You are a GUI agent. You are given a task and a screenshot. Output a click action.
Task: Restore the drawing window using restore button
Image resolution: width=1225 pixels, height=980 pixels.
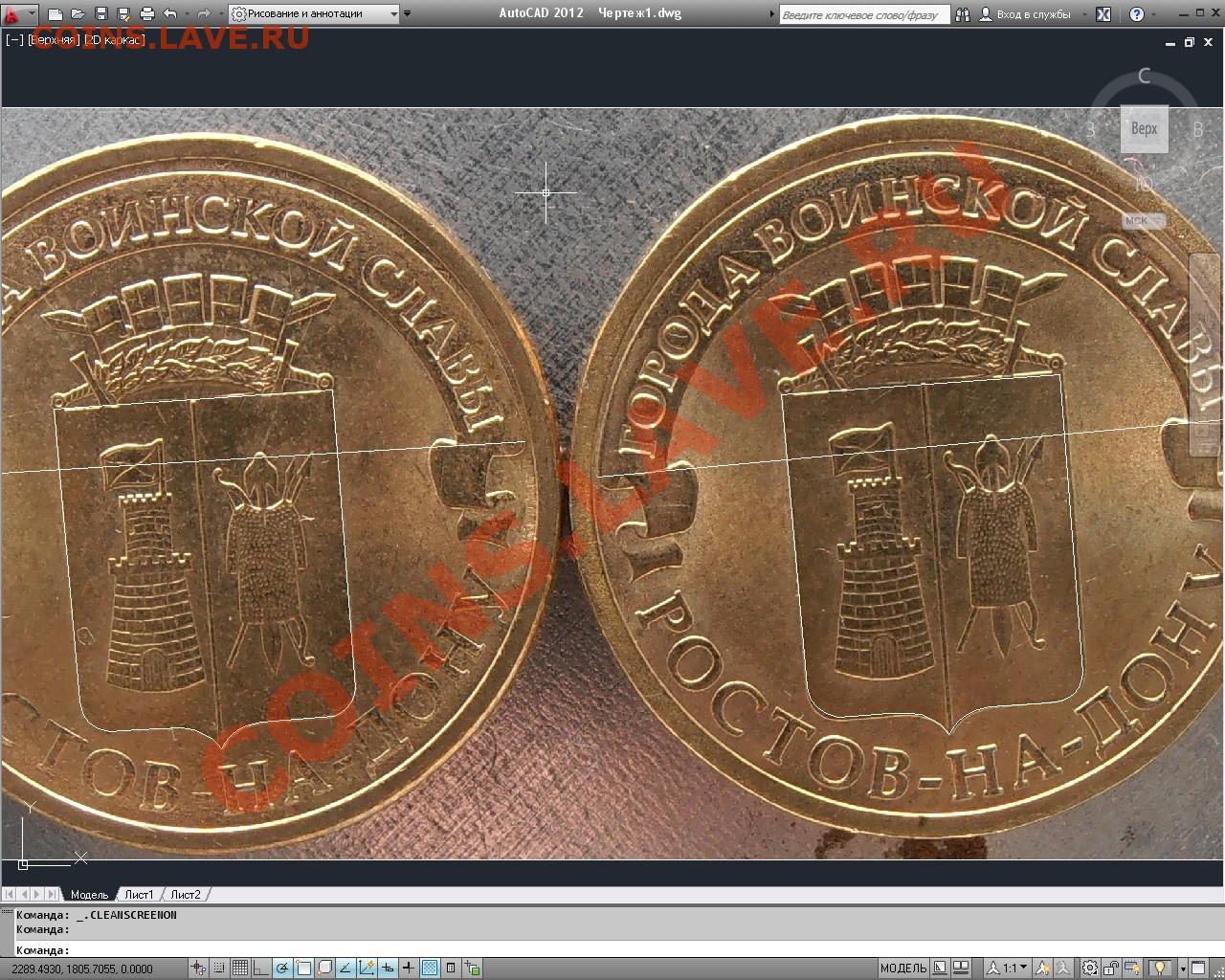[x=1190, y=42]
